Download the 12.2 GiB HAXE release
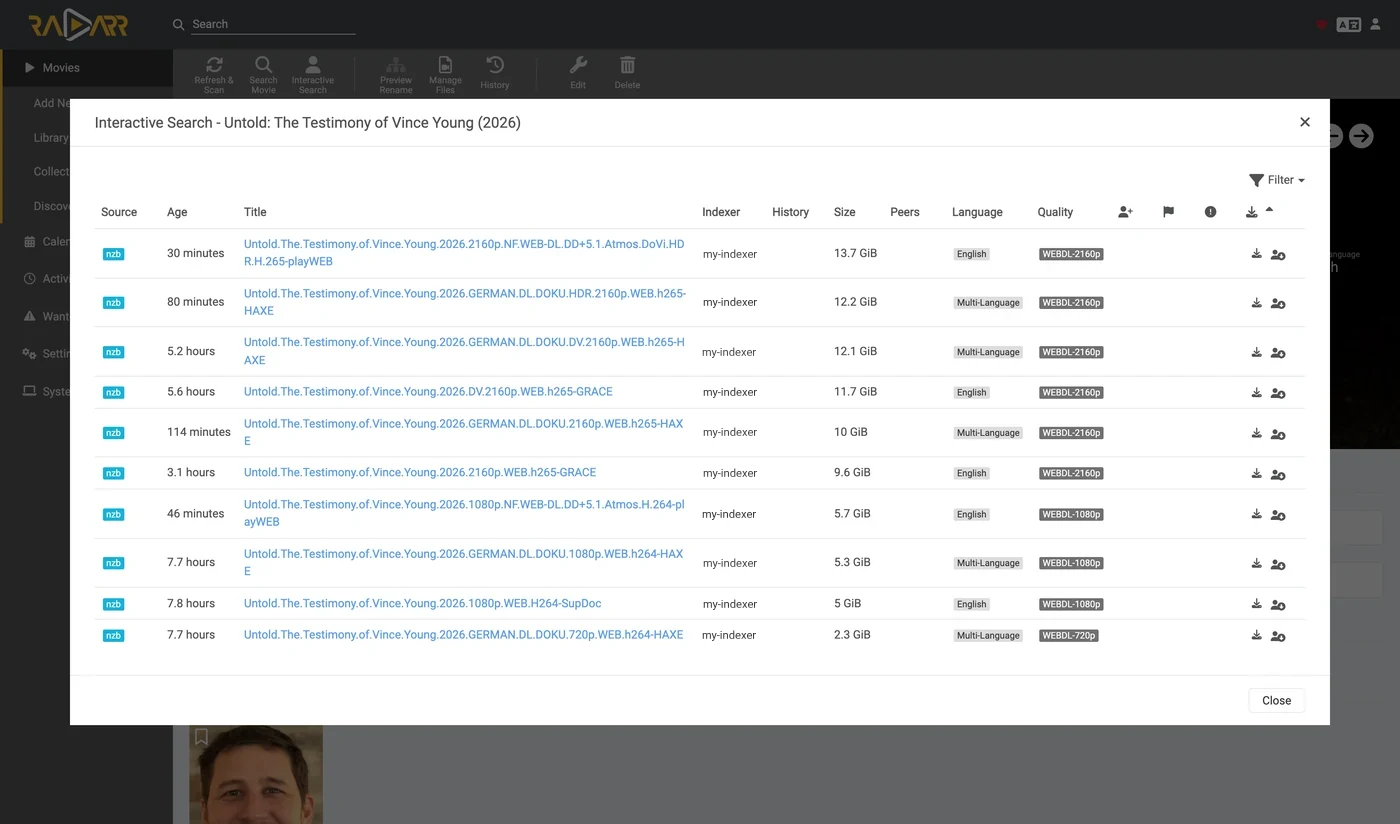Image resolution: width=1400 pixels, height=824 pixels. click(x=1256, y=303)
